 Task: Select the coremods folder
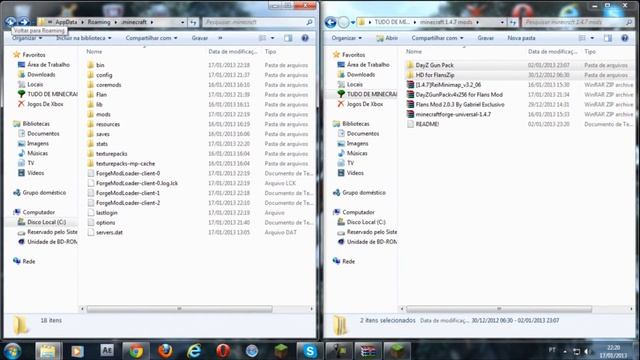pyautogui.click(x=109, y=85)
